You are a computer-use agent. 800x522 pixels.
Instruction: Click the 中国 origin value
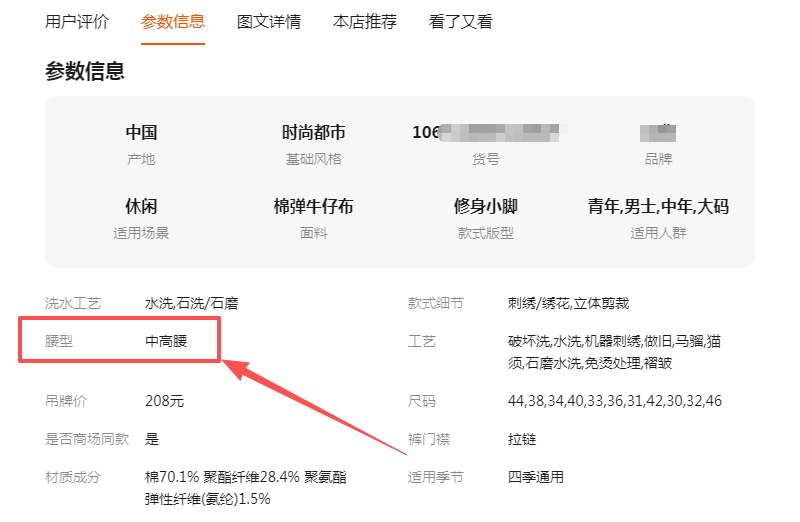point(141,132)
